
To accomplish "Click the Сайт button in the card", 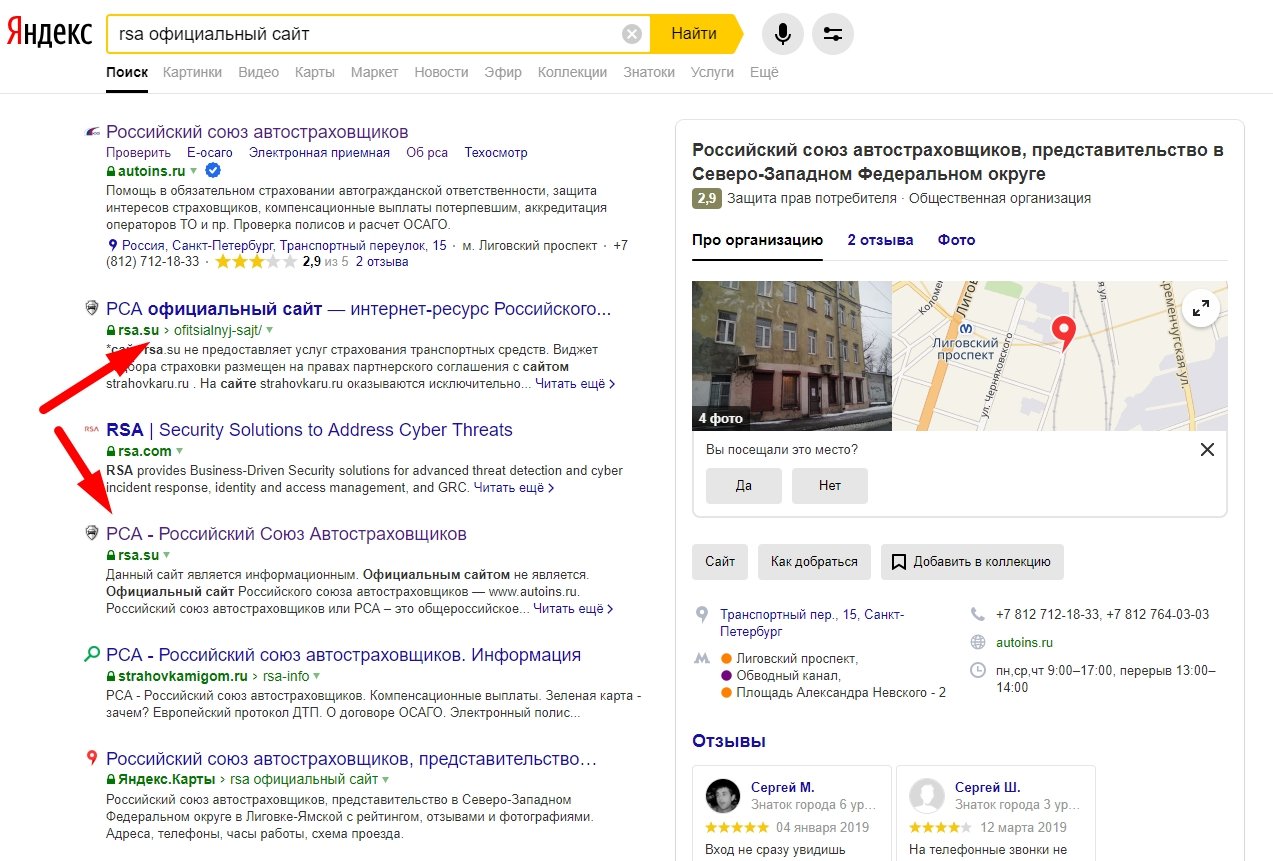I will click(720, 562).
